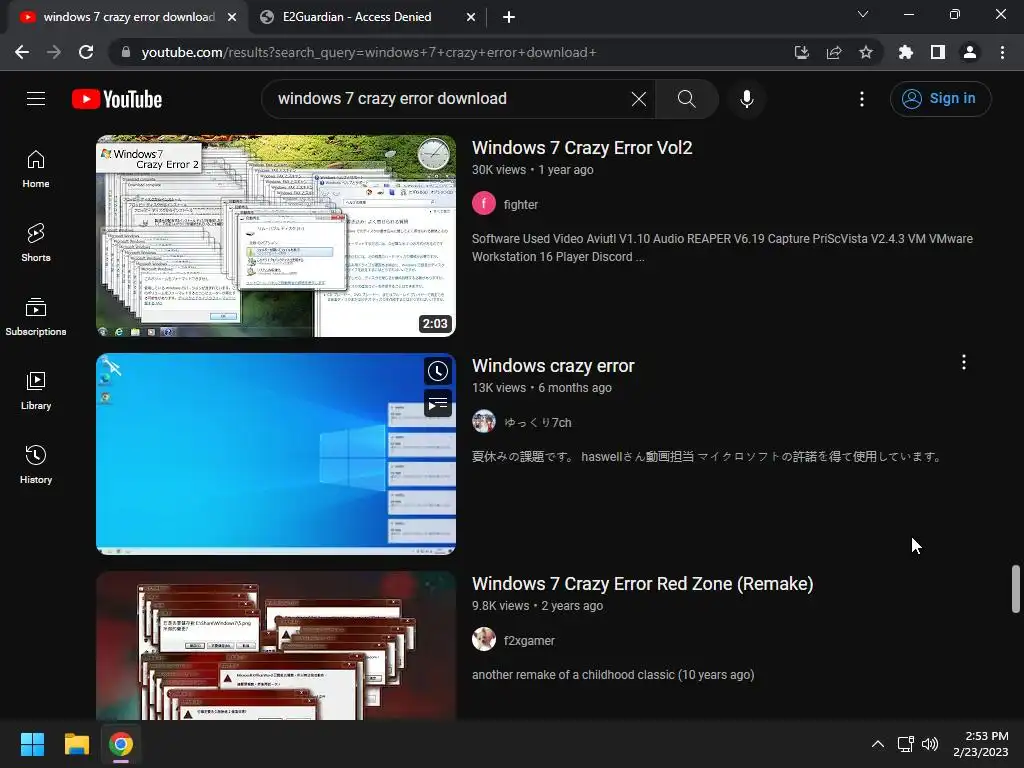Visit the fighter channel name
1024x768 pixels.
[520, 204]
